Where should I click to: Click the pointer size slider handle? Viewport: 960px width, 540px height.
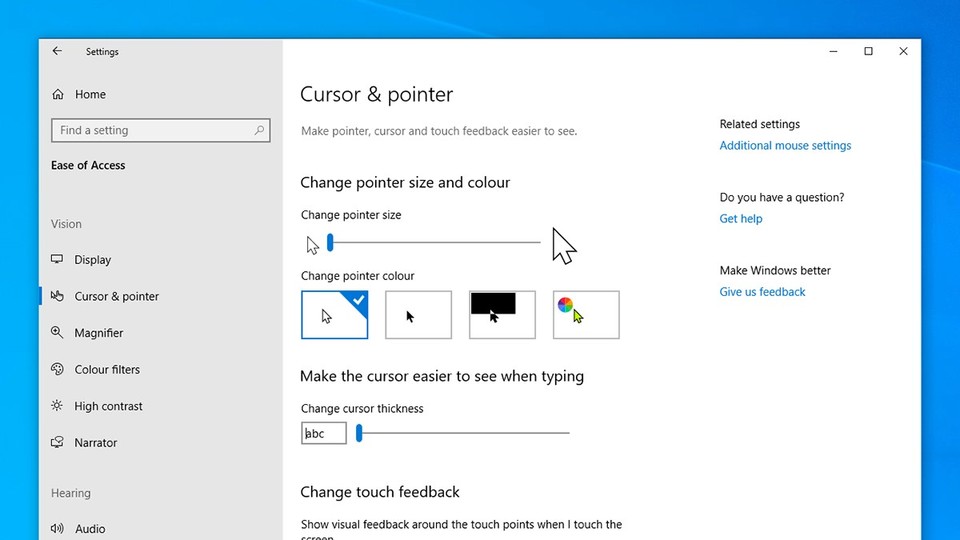[x=330, y=242]
